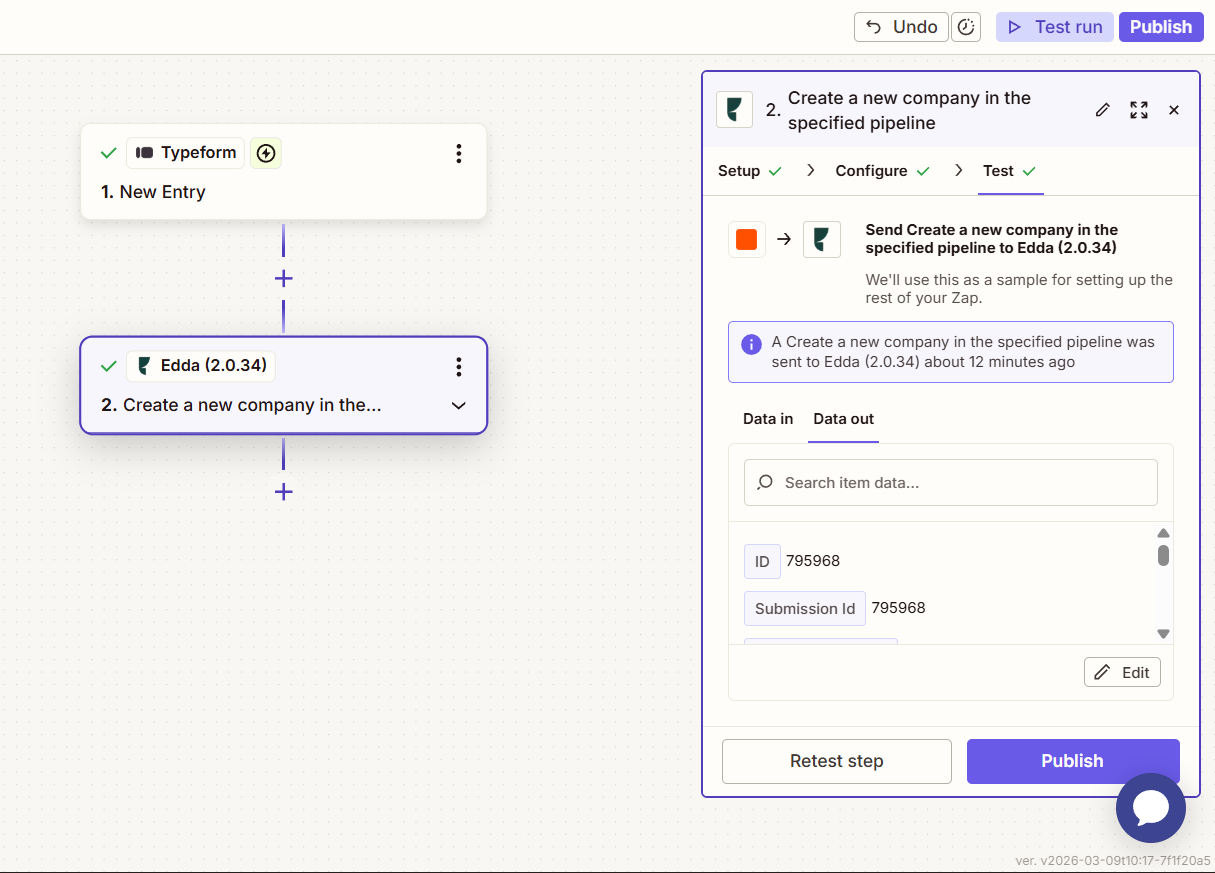1215x873 pixels.
Task: Click the Retest step button
Action: coord(836,761)
